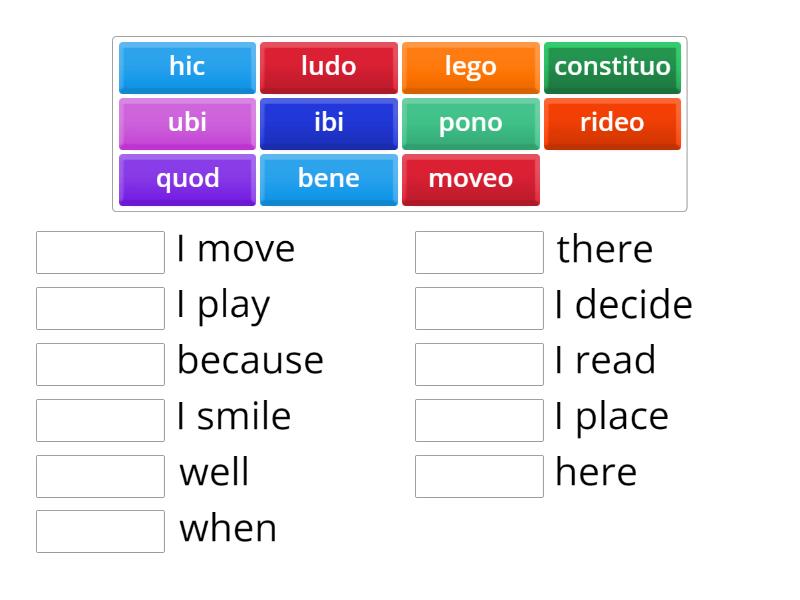Viewport: 800px width, 600px height.
Task: Select the 'bene' word tile
Action: point(328,179)
